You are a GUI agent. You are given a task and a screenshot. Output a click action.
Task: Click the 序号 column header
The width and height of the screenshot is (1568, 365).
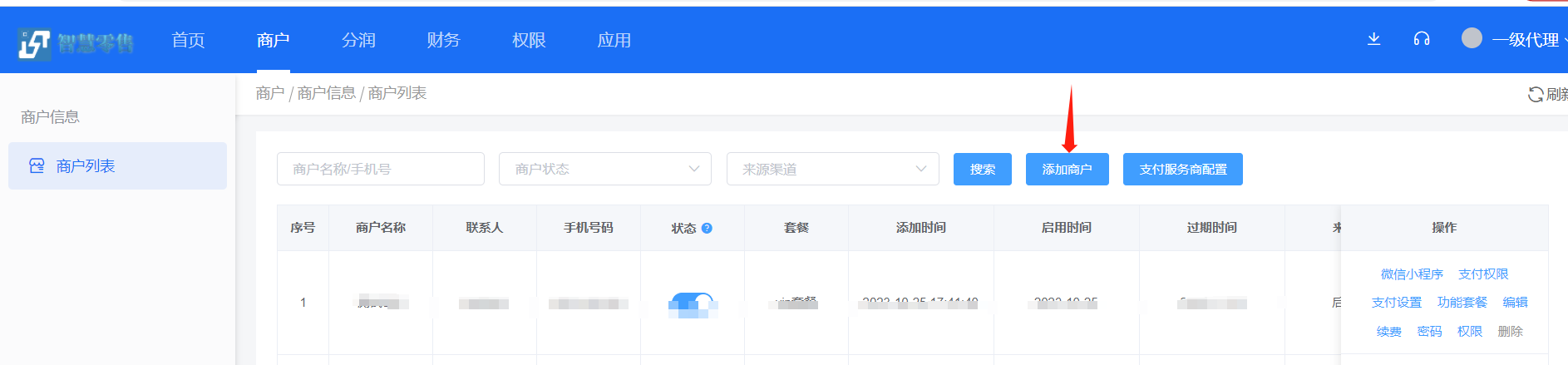[303, 228]
